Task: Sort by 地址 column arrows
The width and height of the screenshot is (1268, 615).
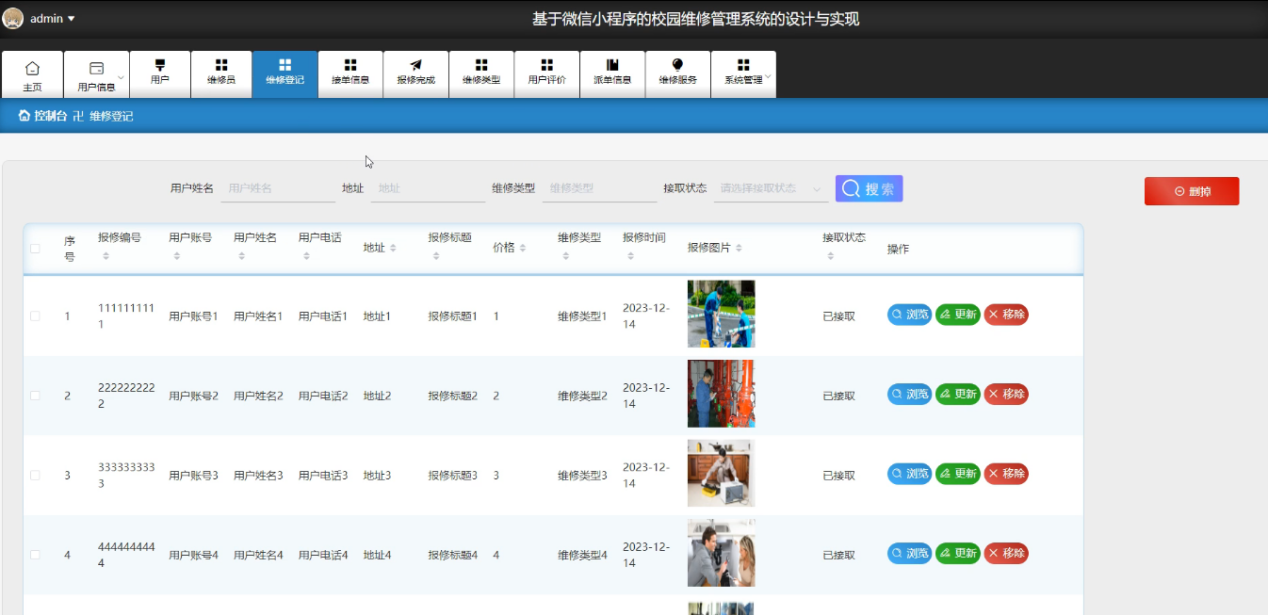Action: [x=393, y=248]
